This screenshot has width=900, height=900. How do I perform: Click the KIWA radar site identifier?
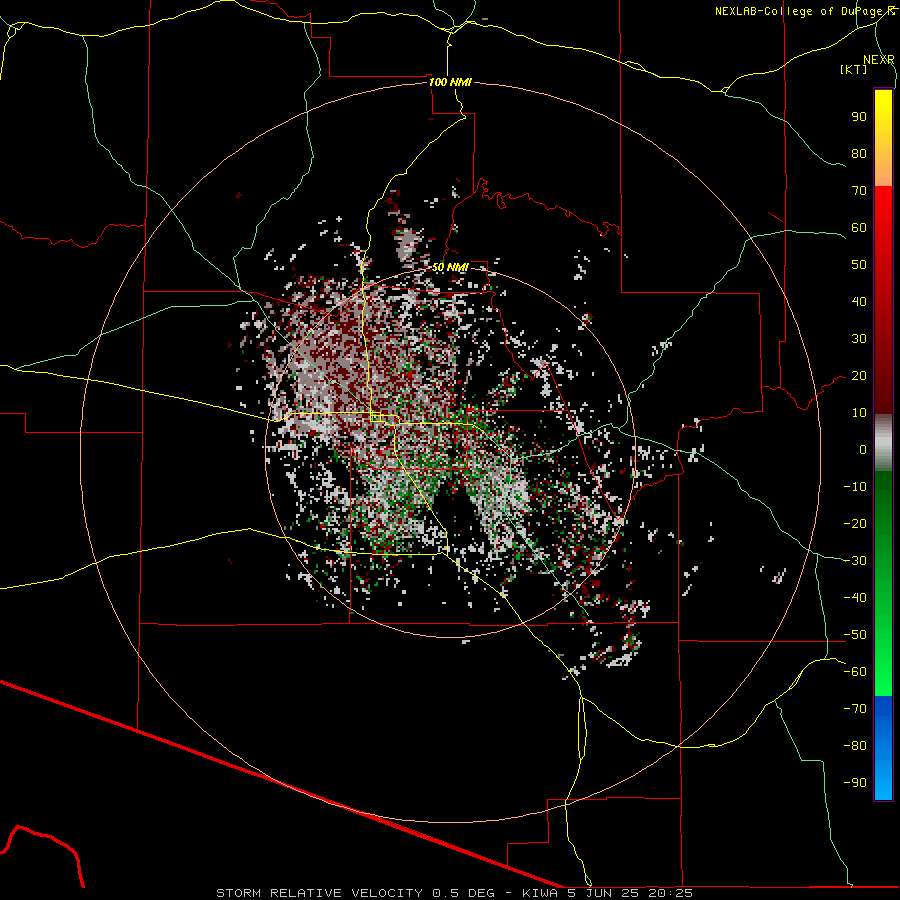tap(540, 893)
